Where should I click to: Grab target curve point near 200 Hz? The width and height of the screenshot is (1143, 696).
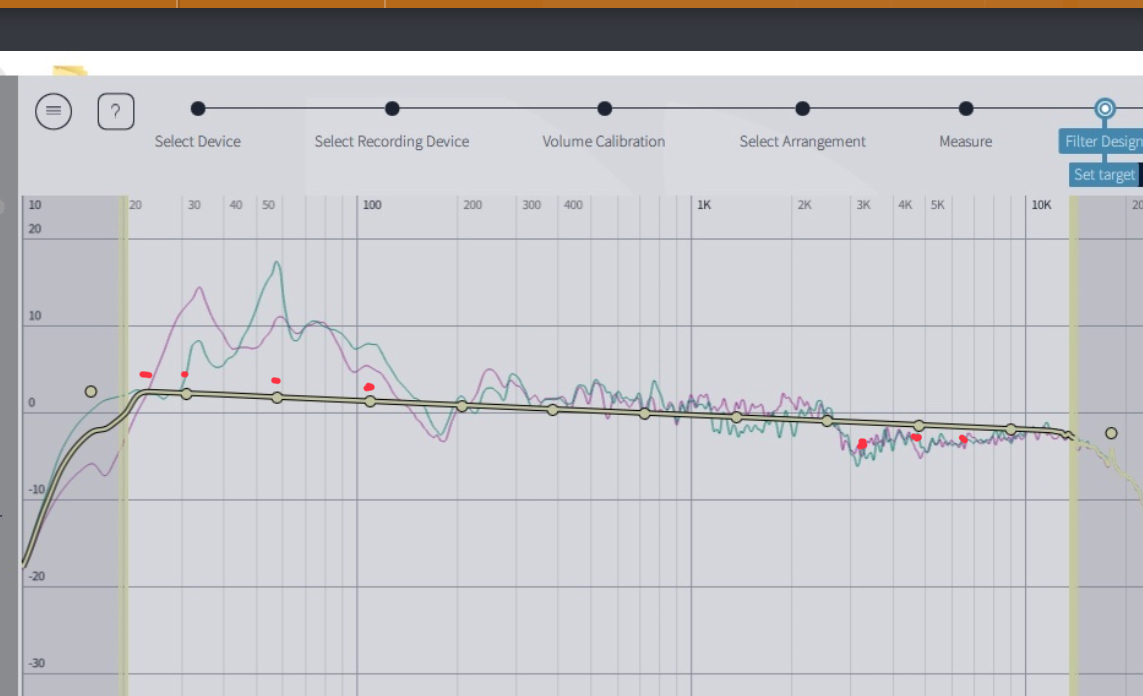point(461,406)
